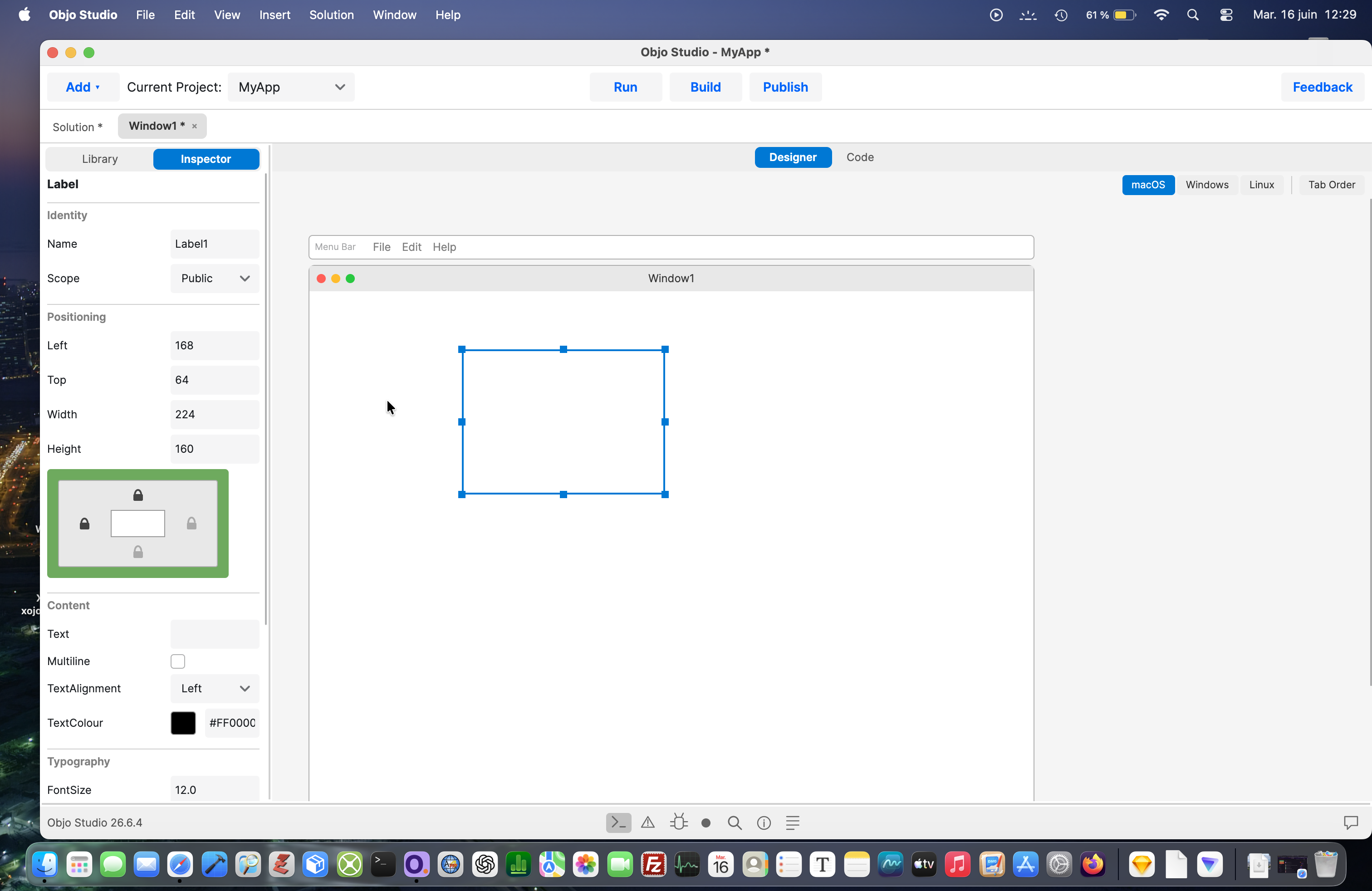Open Sketch from the Dock
The width and height of the screenshot is (1372, 891).
(1142, 865)
